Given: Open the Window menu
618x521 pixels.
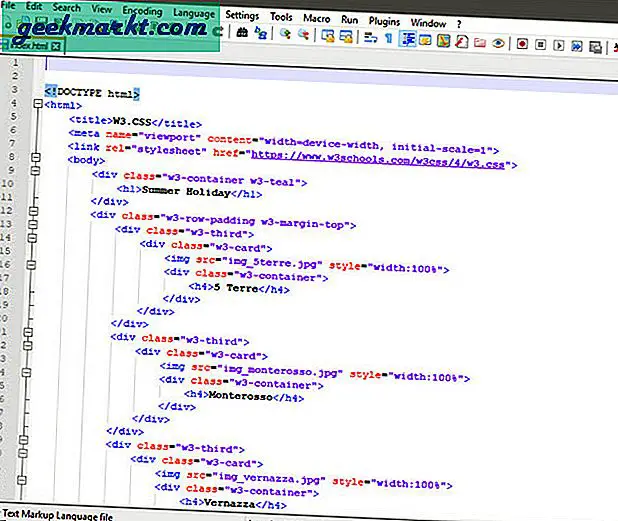Looking at the screenshot, I should coord(428,23).
